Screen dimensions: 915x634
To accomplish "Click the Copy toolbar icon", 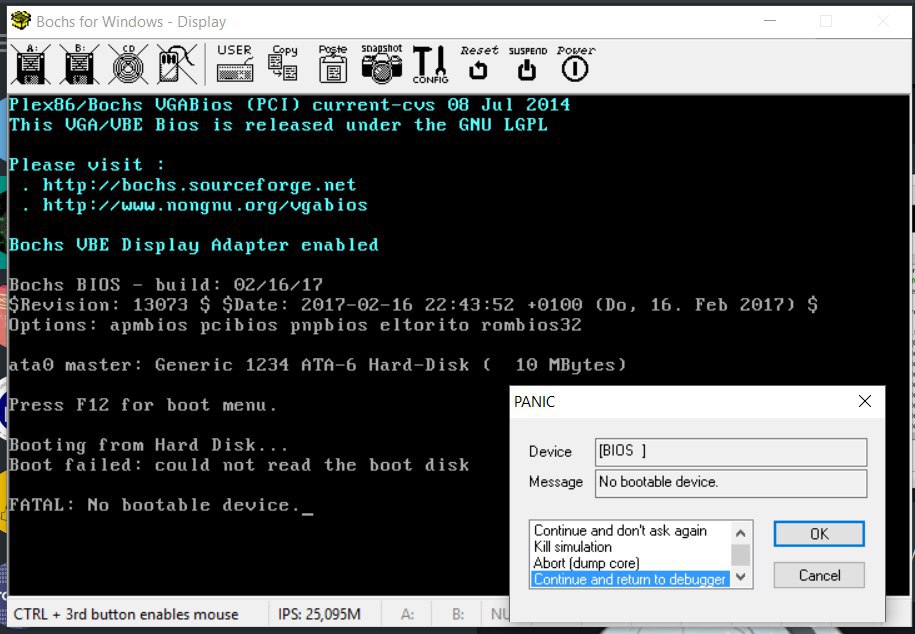I will tap(284, 63).
